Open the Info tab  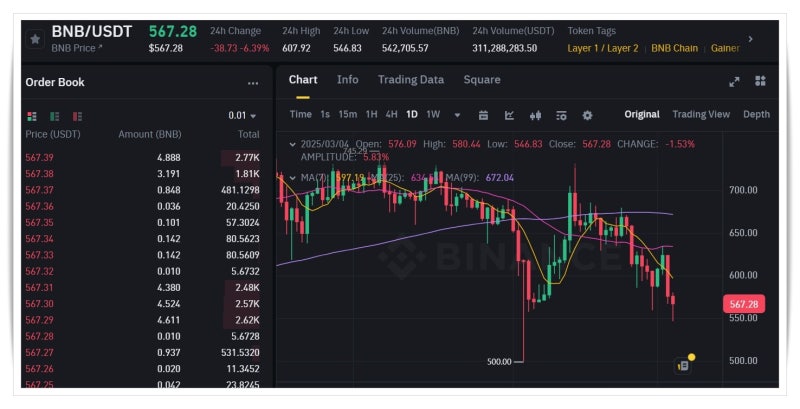[347, 80]
